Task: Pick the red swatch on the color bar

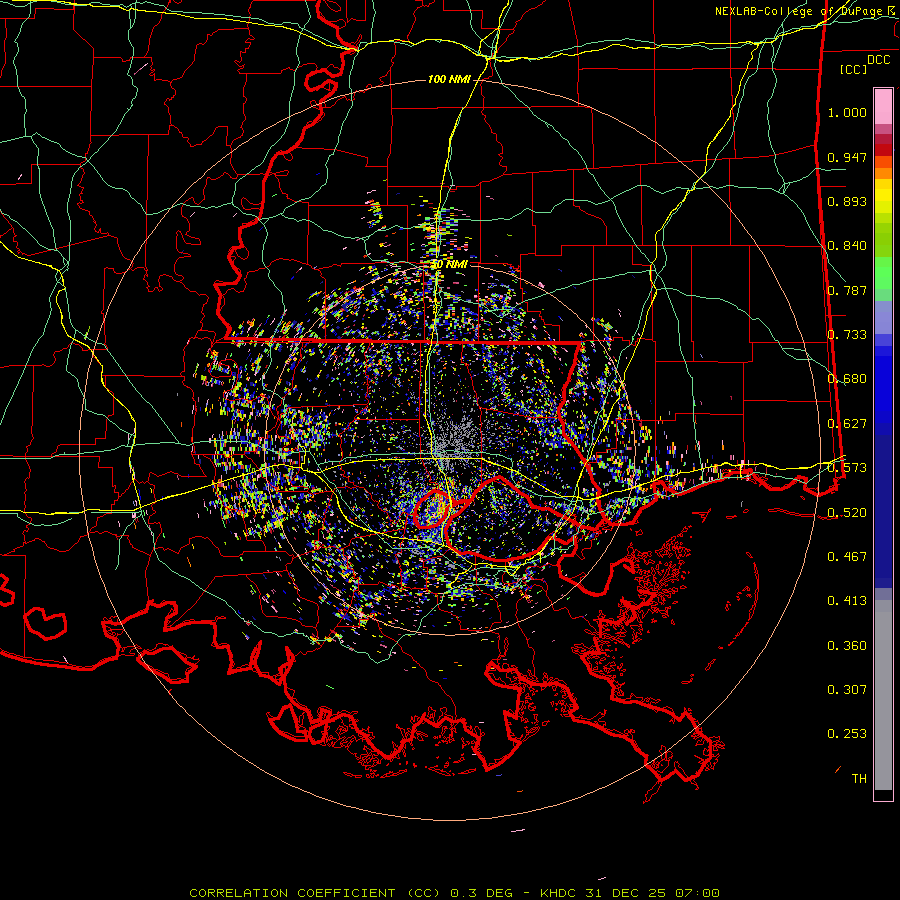Action: (x=883, y=150)
